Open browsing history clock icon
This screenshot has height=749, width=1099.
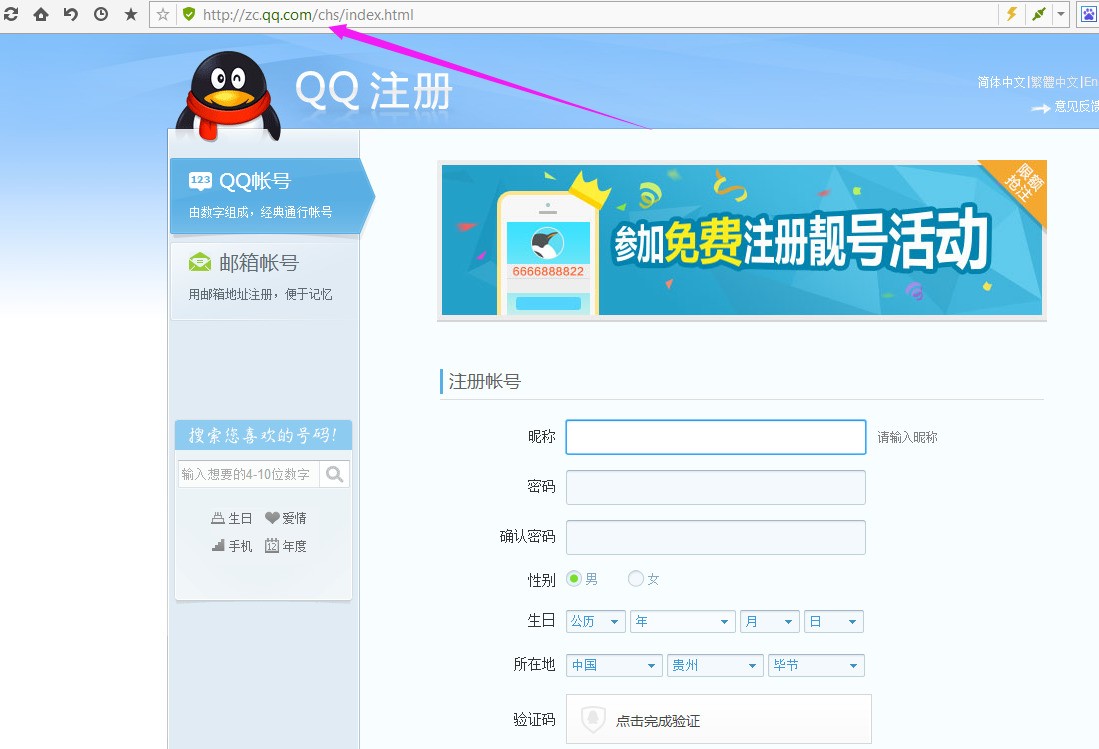coord(101,14)
